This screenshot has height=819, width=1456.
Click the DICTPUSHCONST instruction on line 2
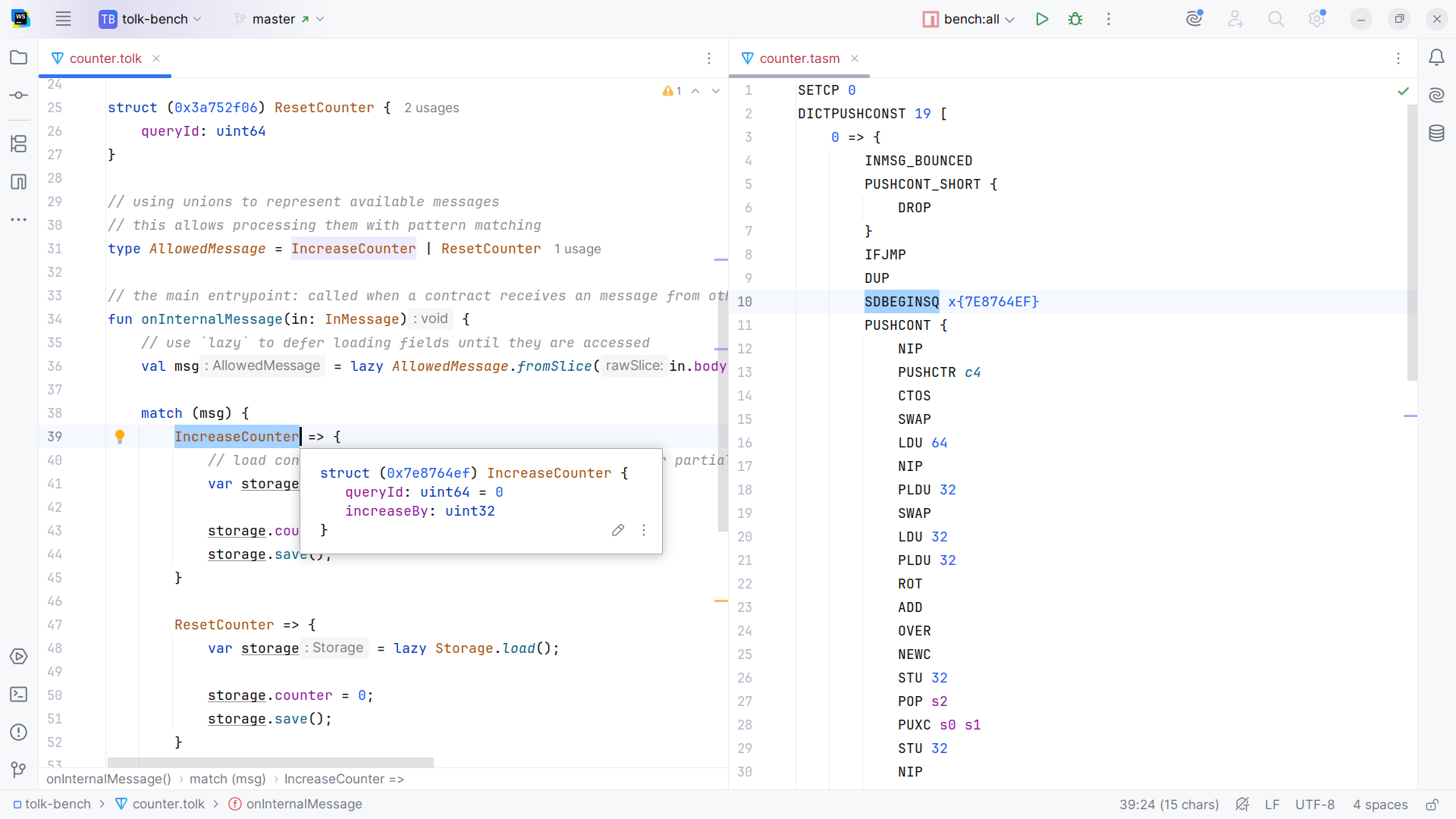[852, 114]
